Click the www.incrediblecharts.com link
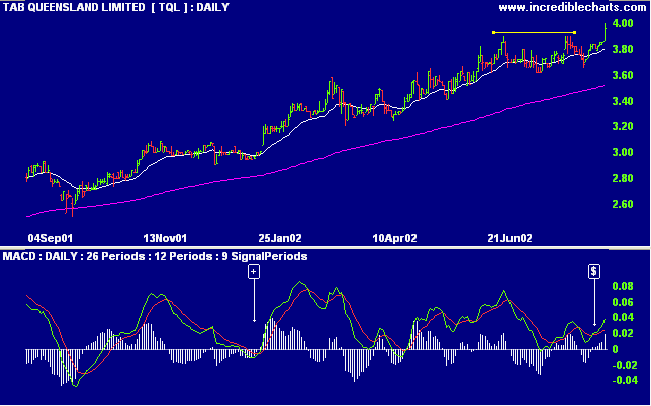The width and height of the screenshot is (651, 406). 575,7
